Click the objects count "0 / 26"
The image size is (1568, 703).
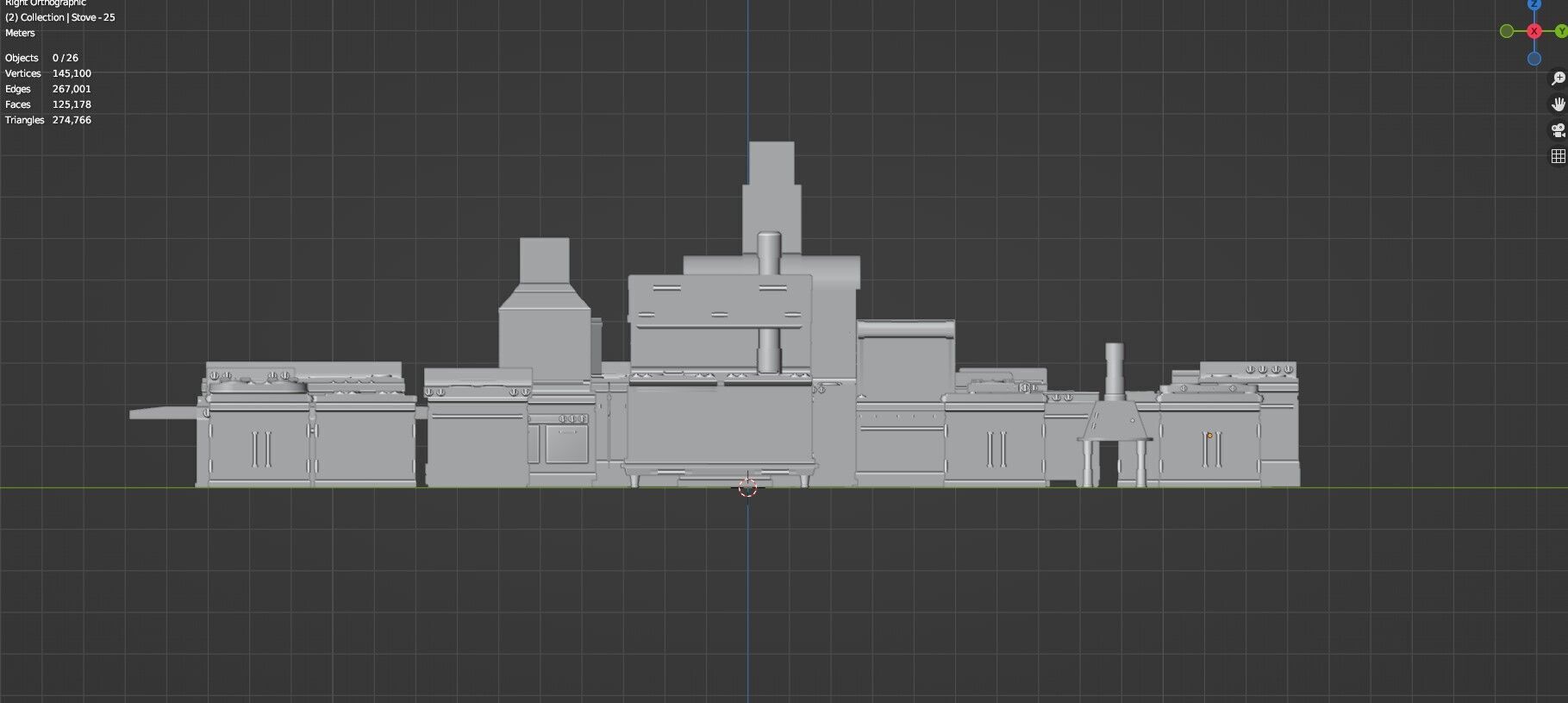(66, 58)
